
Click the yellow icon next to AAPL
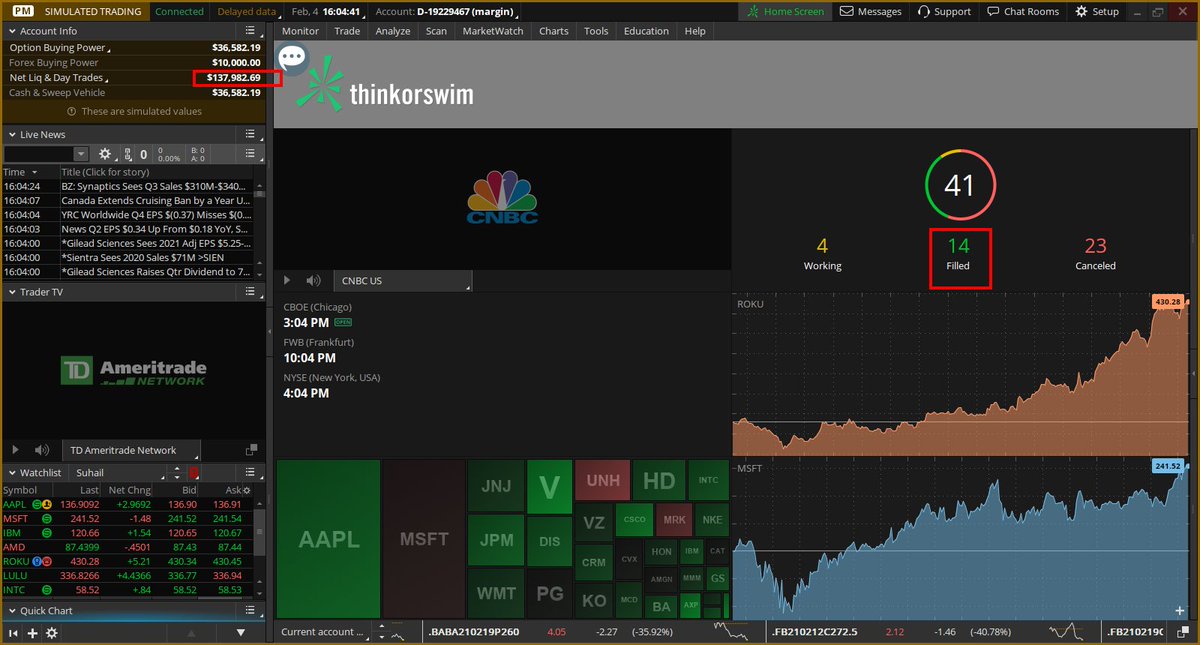tap(46, 504)
